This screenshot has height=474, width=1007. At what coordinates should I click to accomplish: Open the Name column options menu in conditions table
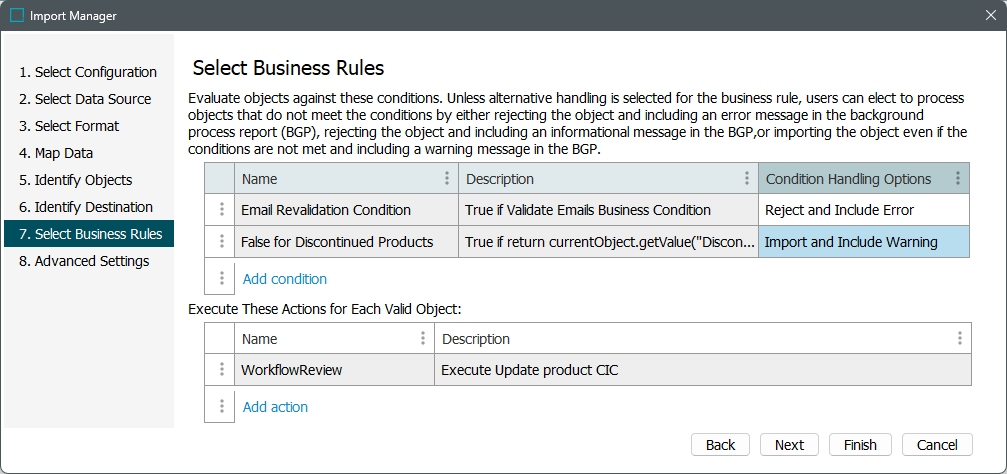446,179
